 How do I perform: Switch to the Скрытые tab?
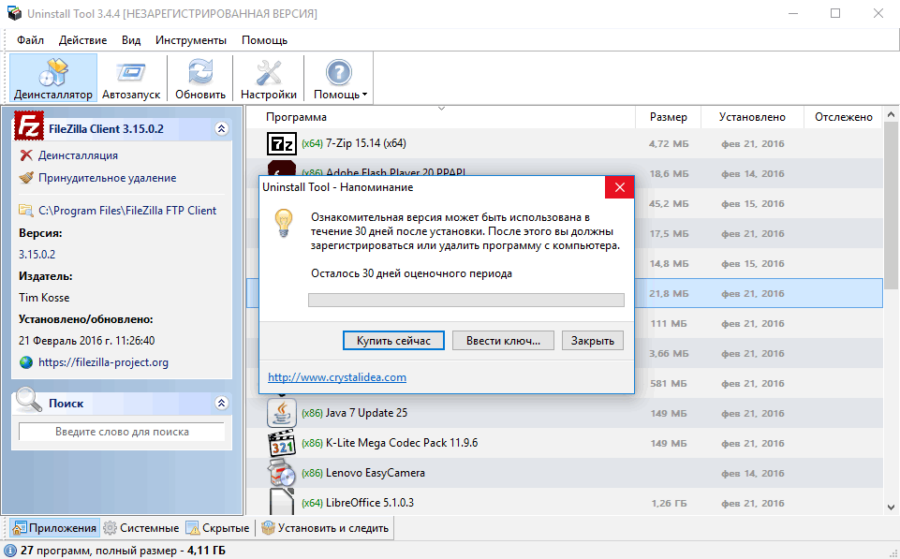218,528
